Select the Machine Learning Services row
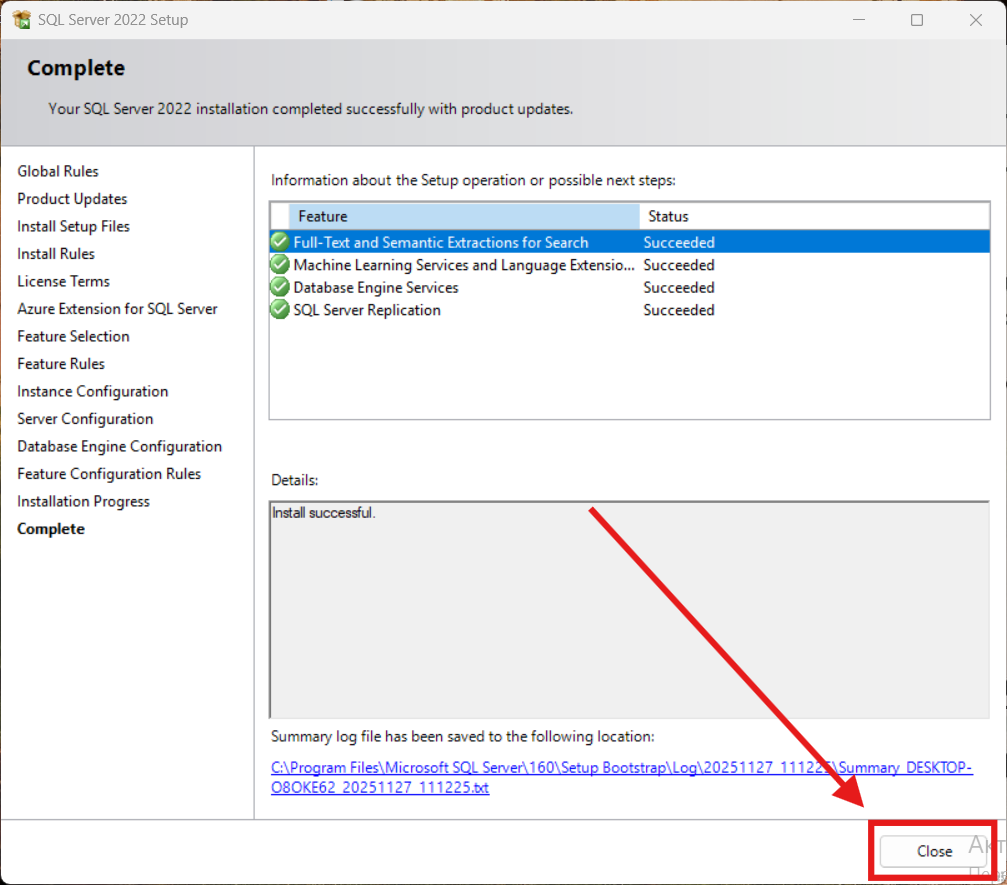This screenshot has width=1007, height=885. 463,265
